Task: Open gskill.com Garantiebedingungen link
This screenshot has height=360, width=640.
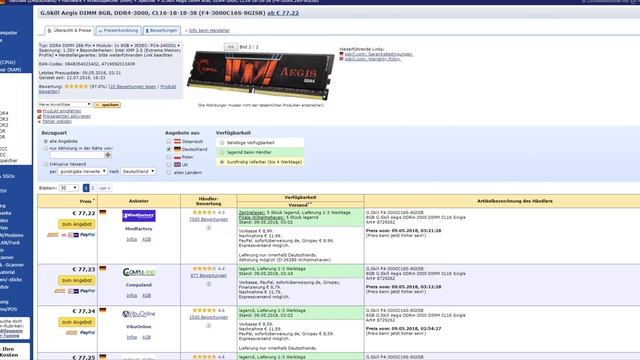Action: point(378,54)
